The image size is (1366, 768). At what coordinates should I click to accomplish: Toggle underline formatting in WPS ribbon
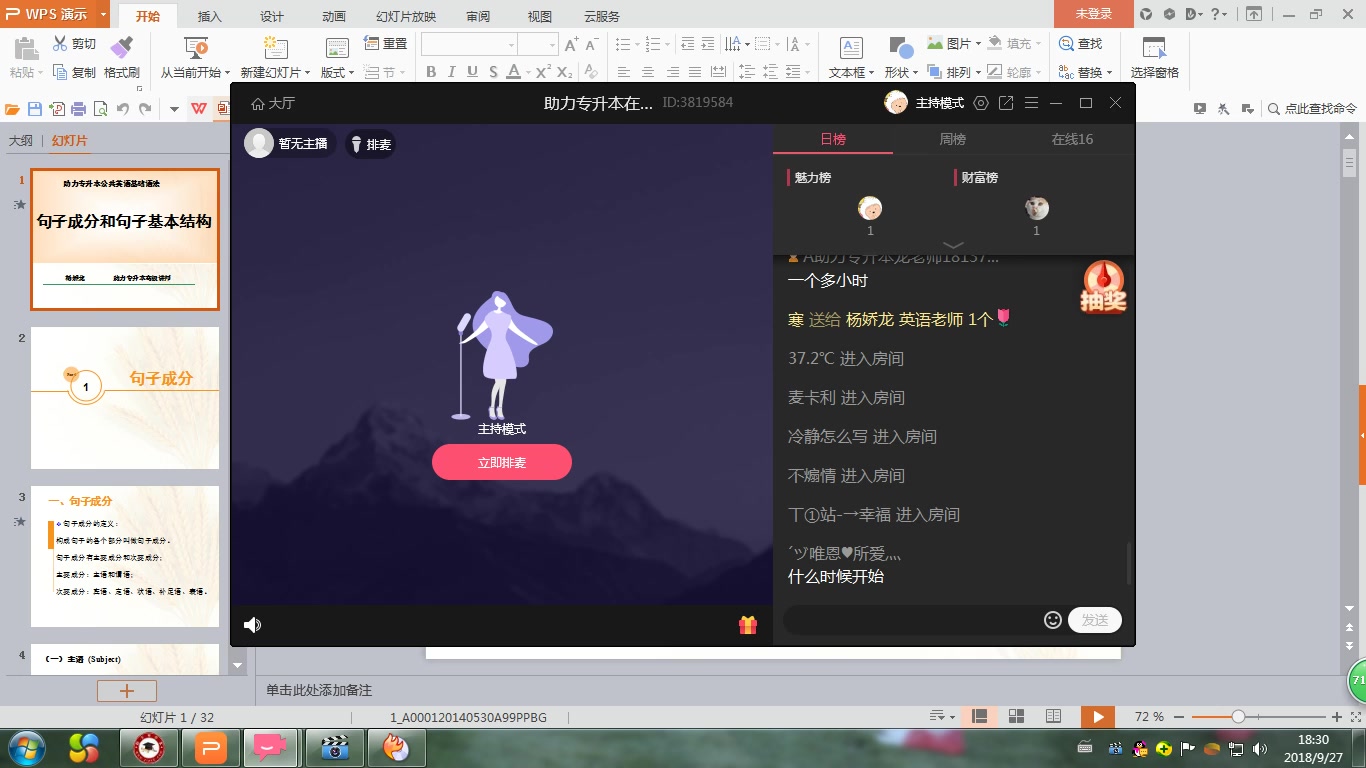point(472,72)
